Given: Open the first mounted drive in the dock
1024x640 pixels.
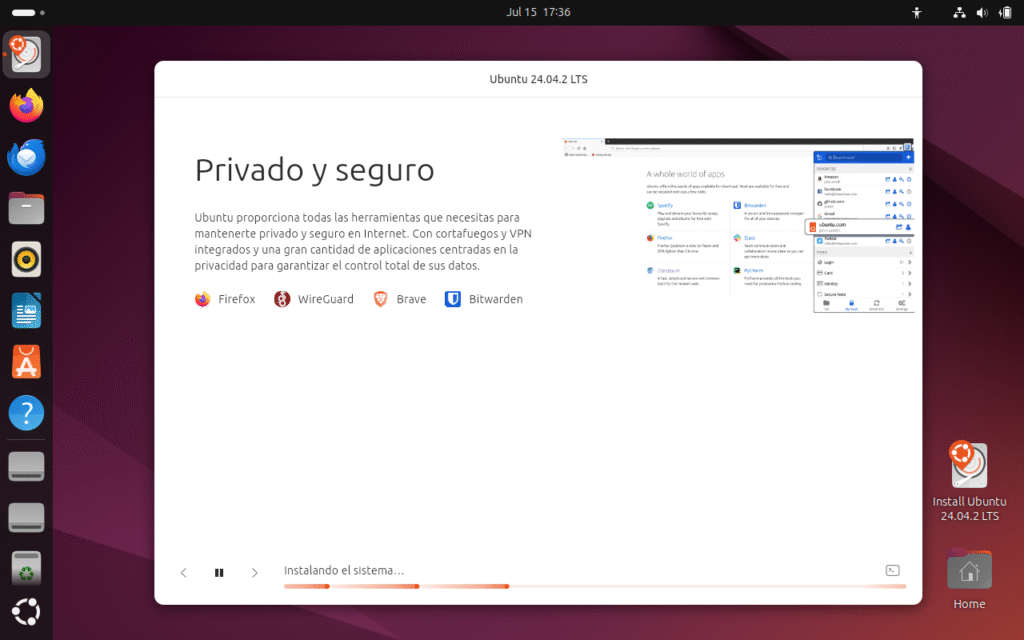Looking at the screenshot, I should pos(26,466).
